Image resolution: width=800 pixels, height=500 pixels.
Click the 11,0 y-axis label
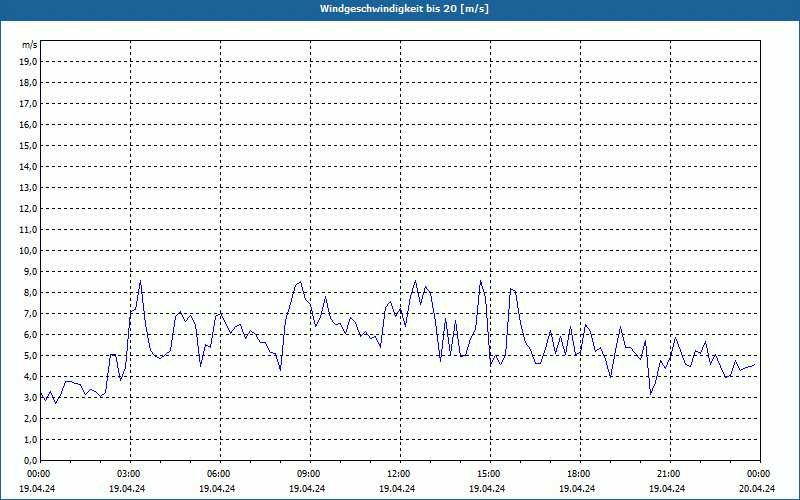pyautogui.click(x=29, y=230)
